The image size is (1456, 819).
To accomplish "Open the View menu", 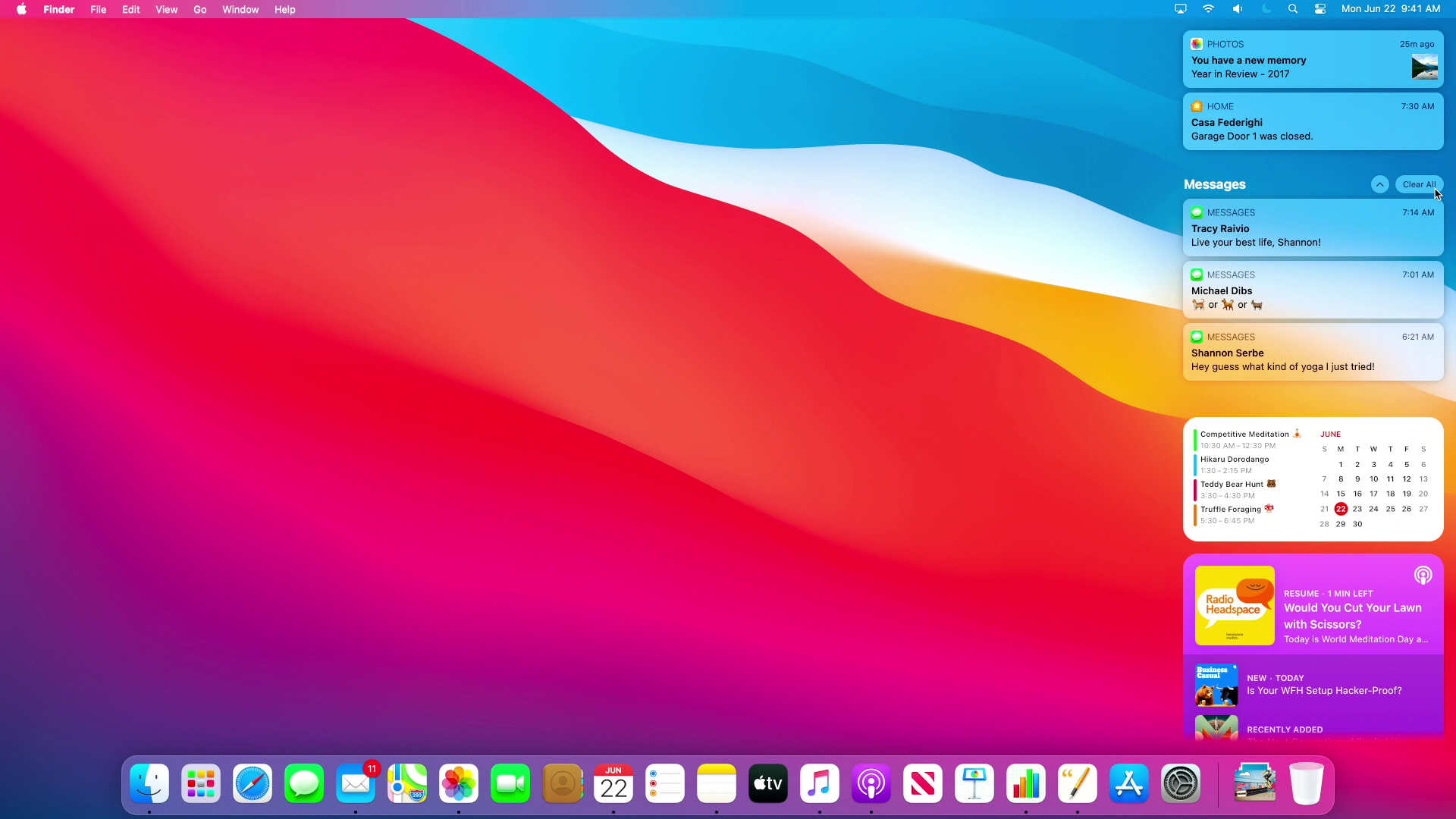I will coord(166,9).
